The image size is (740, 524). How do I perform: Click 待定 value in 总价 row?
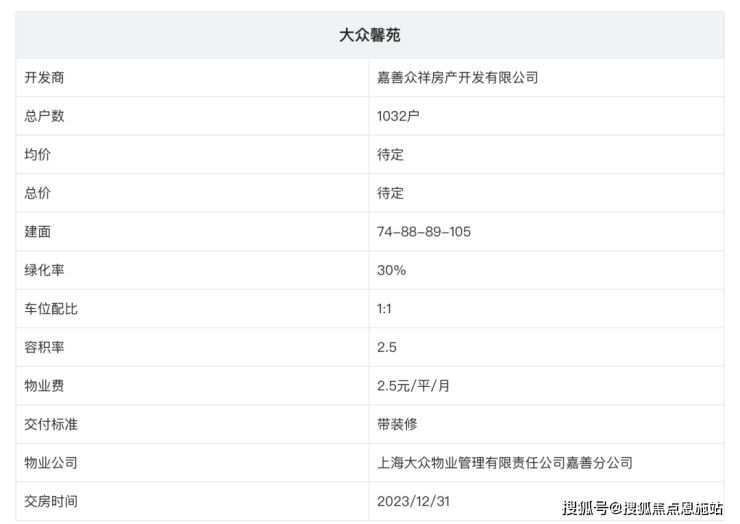(390, 193)
